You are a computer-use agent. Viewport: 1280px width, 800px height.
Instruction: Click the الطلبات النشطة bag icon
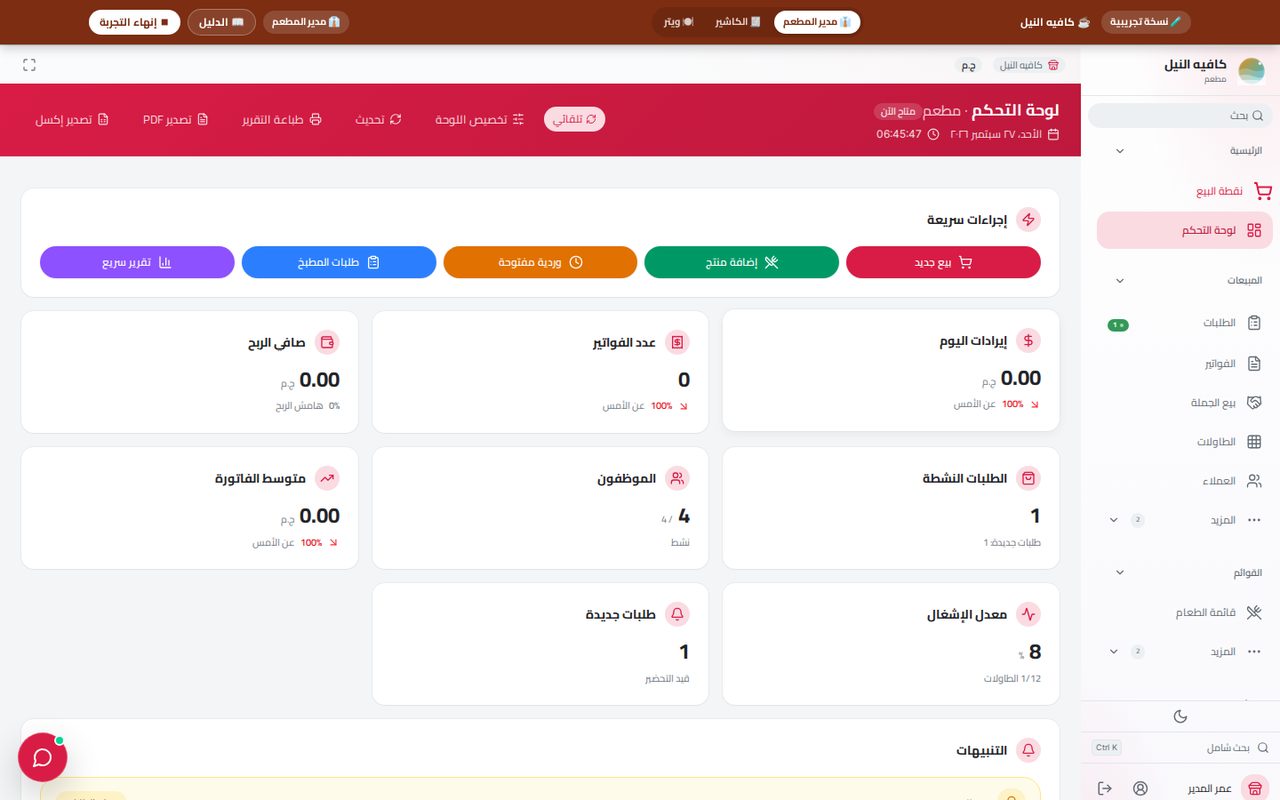tap(1028, 478)
